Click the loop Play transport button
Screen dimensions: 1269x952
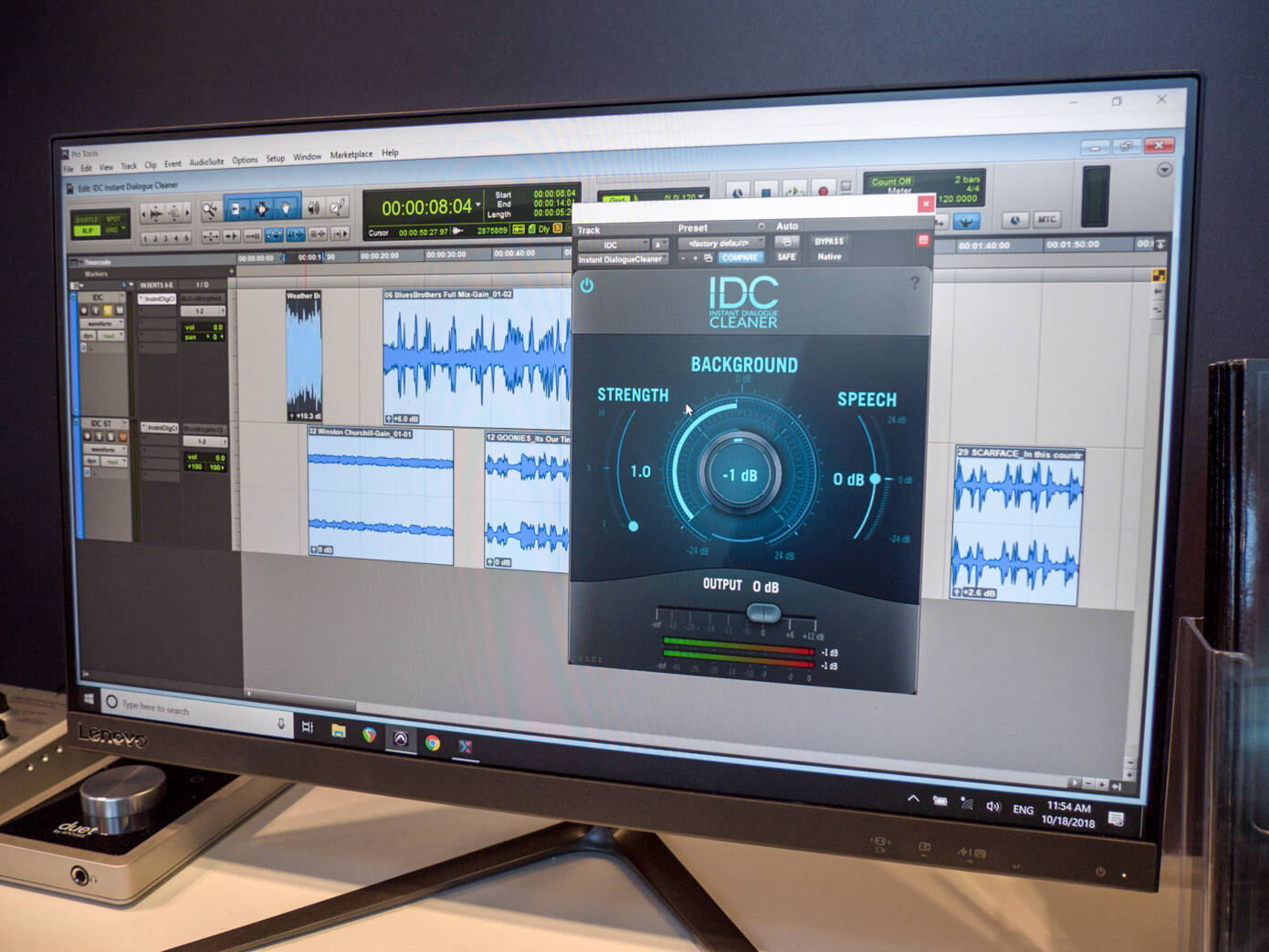(x=794, y=192)
